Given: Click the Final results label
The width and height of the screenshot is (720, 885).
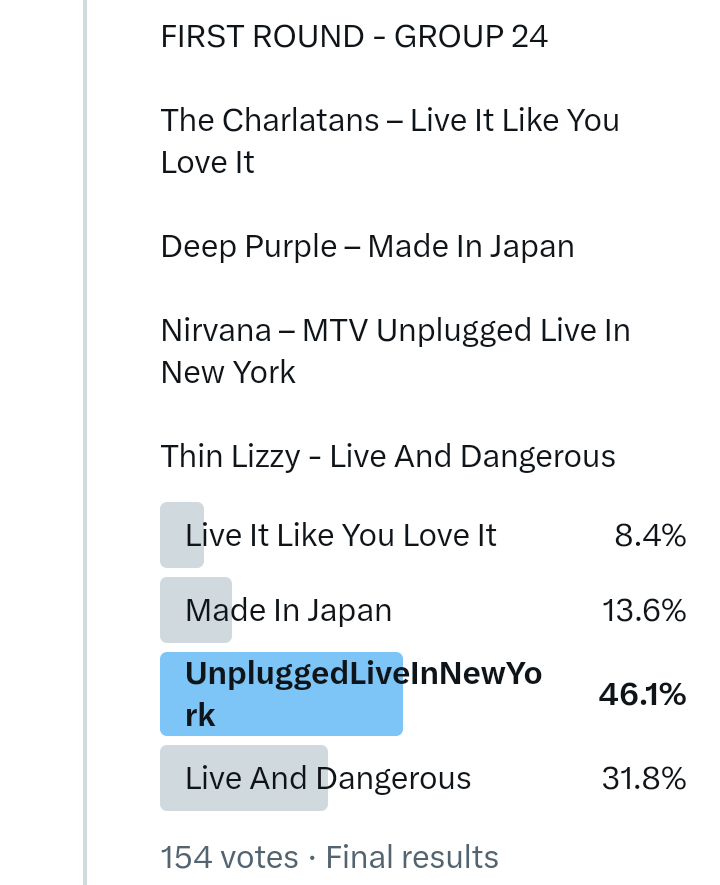Looking at the screenshot, I should (x=412, y=857).
